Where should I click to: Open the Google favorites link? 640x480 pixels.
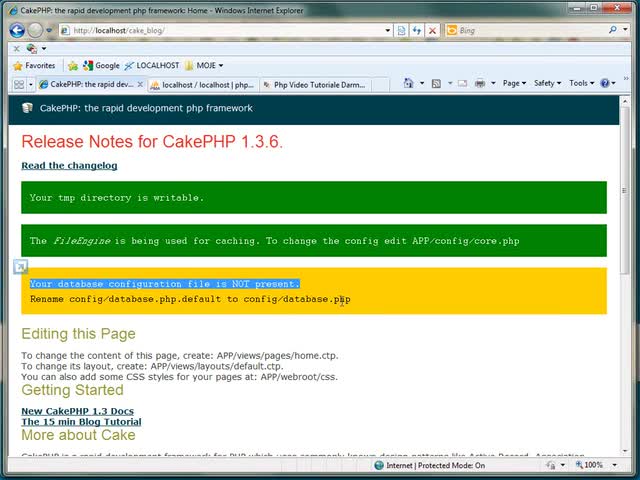(101, 66)
